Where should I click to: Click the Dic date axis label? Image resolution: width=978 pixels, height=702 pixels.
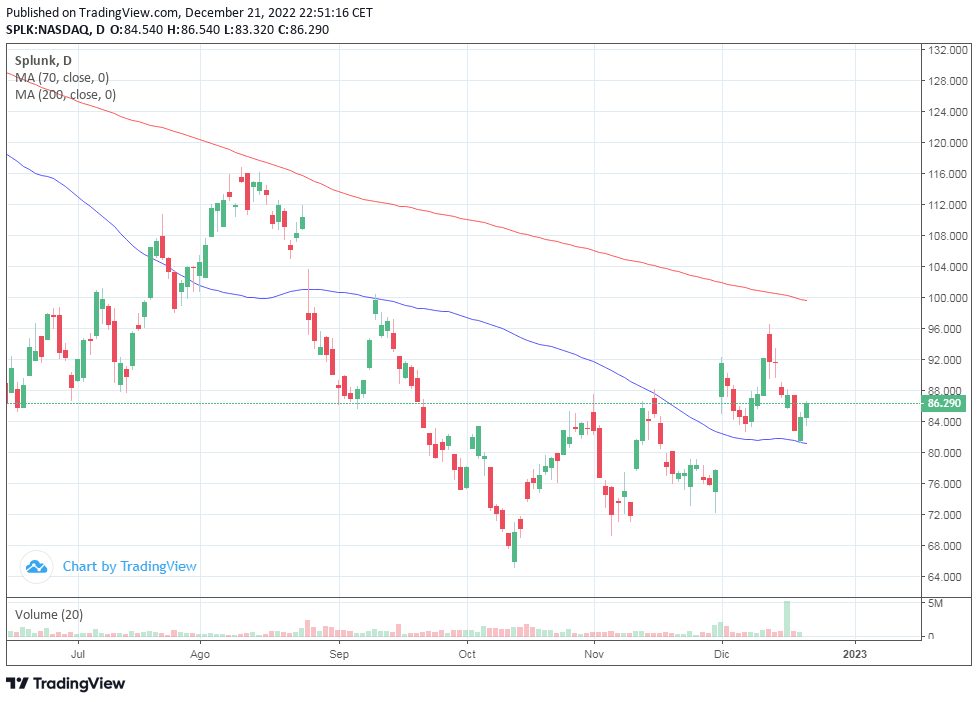(x=722, y=654)
